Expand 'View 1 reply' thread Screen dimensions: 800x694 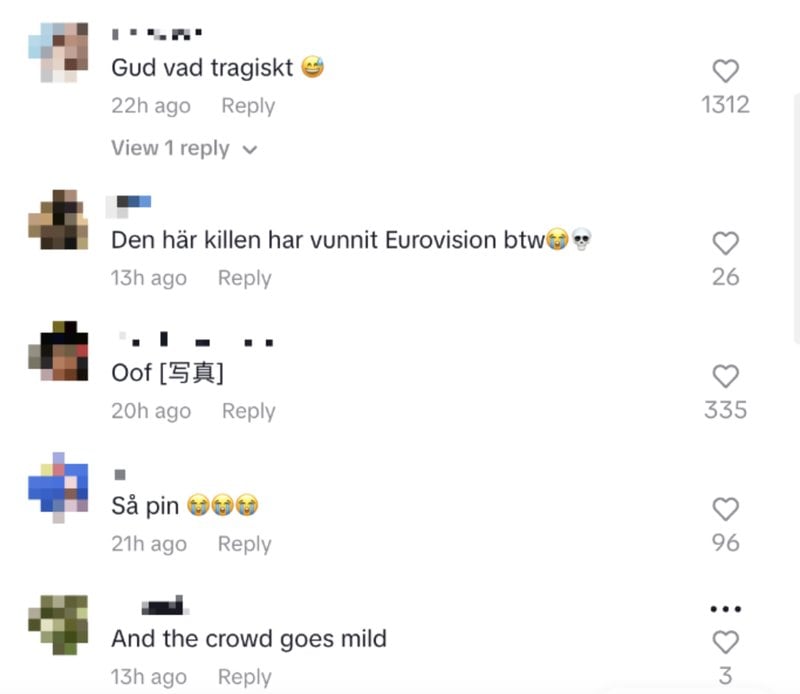coord(184,148)
